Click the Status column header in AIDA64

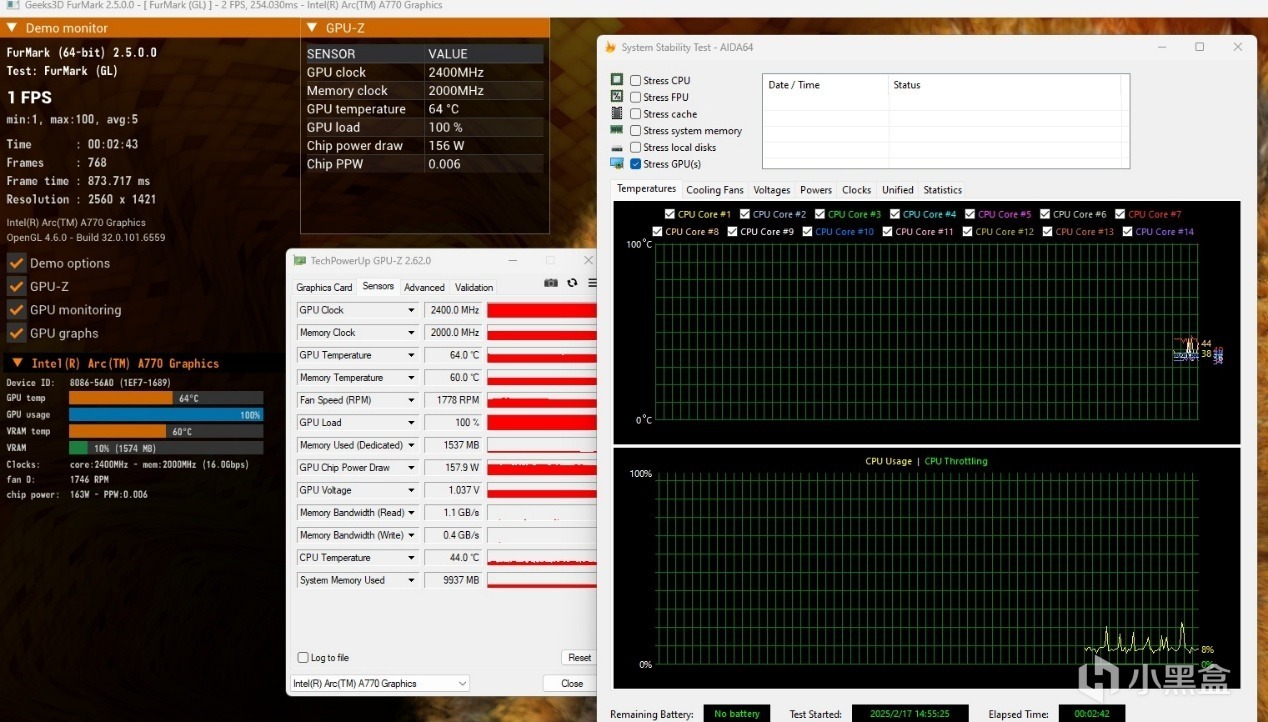pos(1004,85)
